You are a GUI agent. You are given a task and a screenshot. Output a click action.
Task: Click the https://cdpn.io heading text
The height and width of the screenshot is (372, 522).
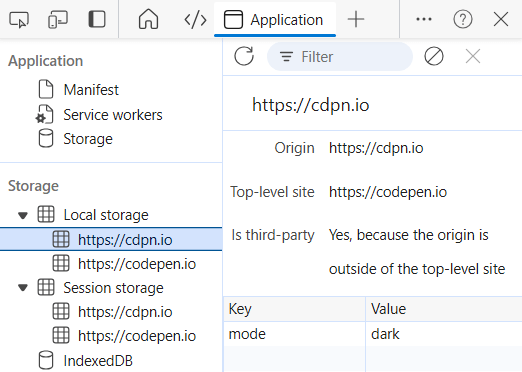[x=311, y=105]
